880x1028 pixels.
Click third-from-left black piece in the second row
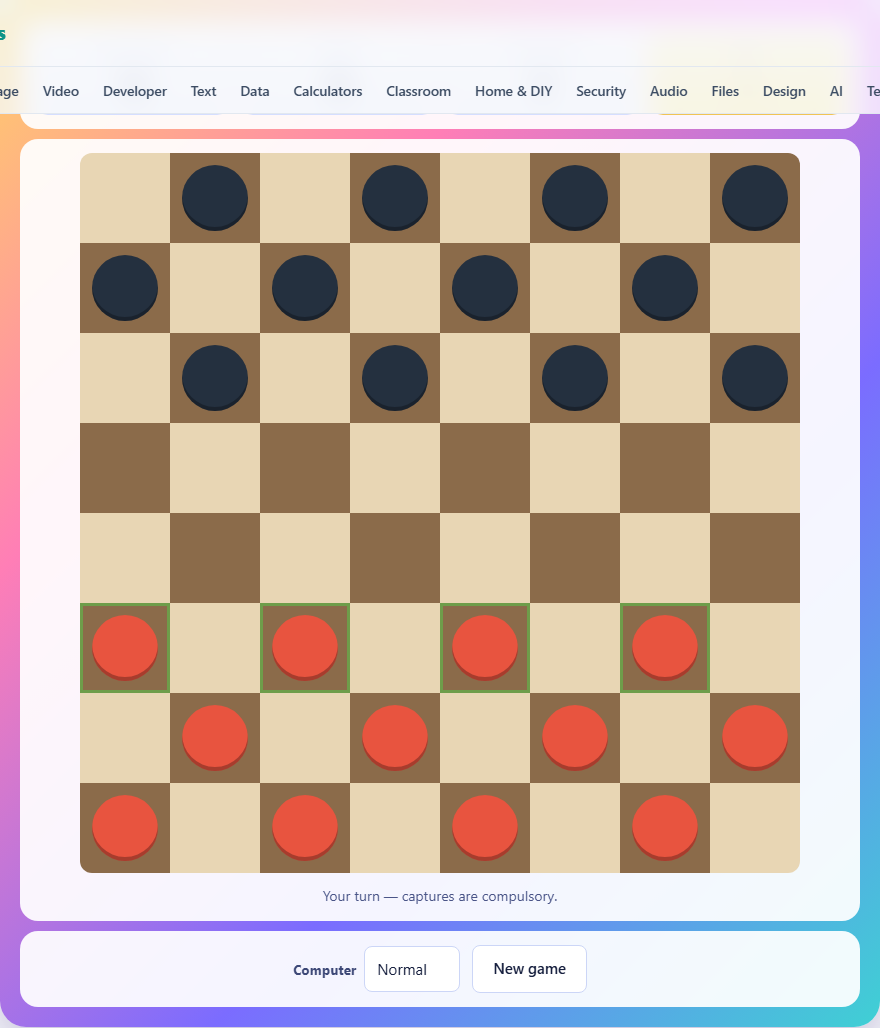tap(485, 287)
